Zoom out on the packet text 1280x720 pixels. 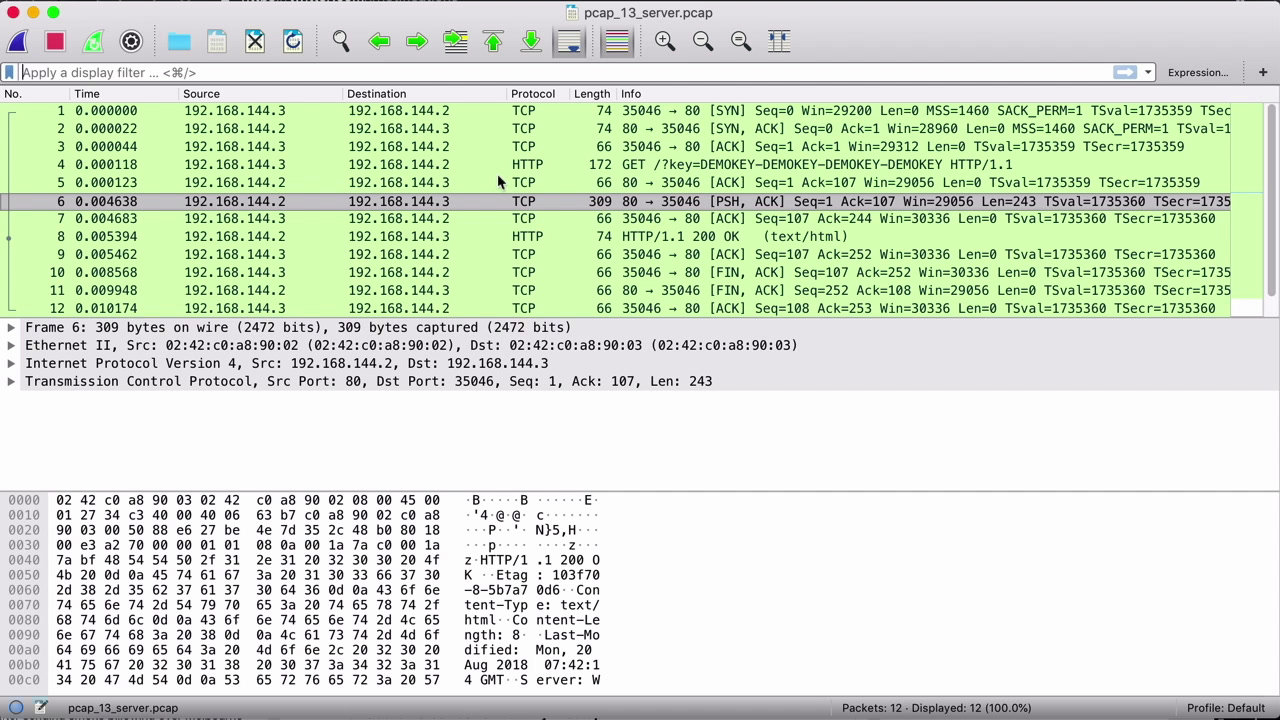(703, 41)
